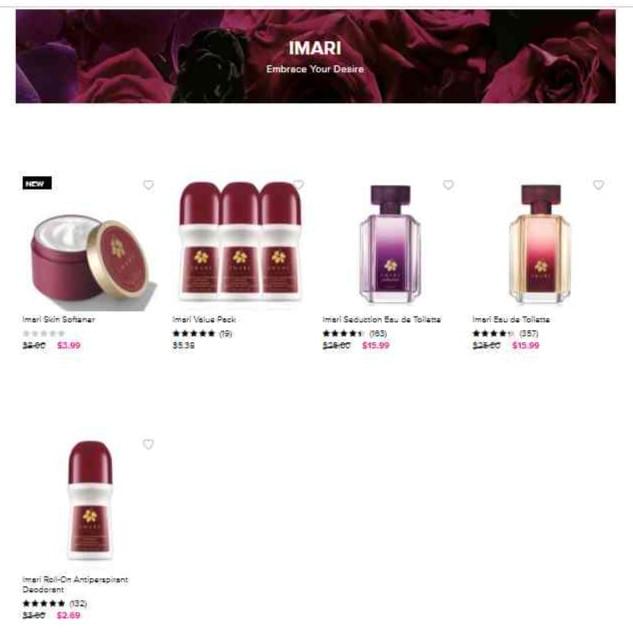Click the Imari Skin Softener title link
633x639 pixels.
59,320
